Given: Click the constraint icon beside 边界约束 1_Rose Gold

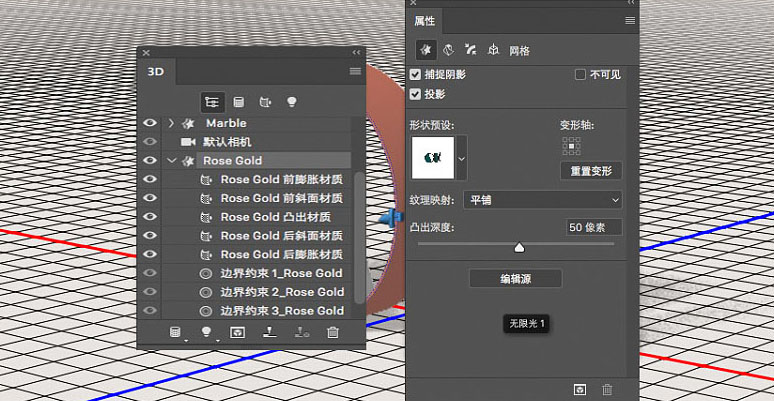Looking at the screenshot, I should (206, 273).
